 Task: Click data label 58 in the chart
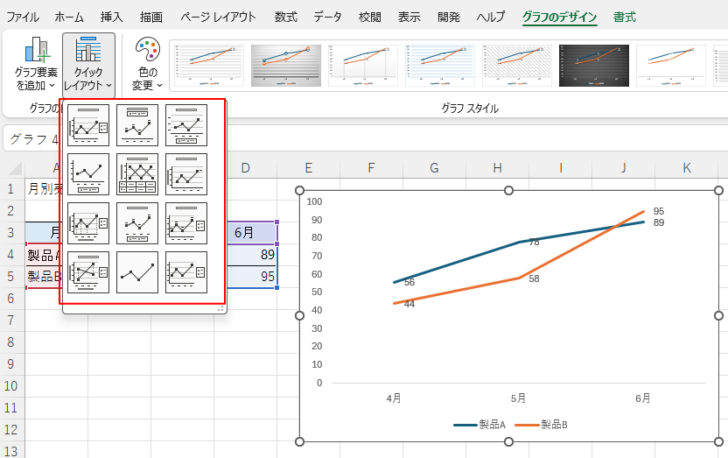click(534, 279)
